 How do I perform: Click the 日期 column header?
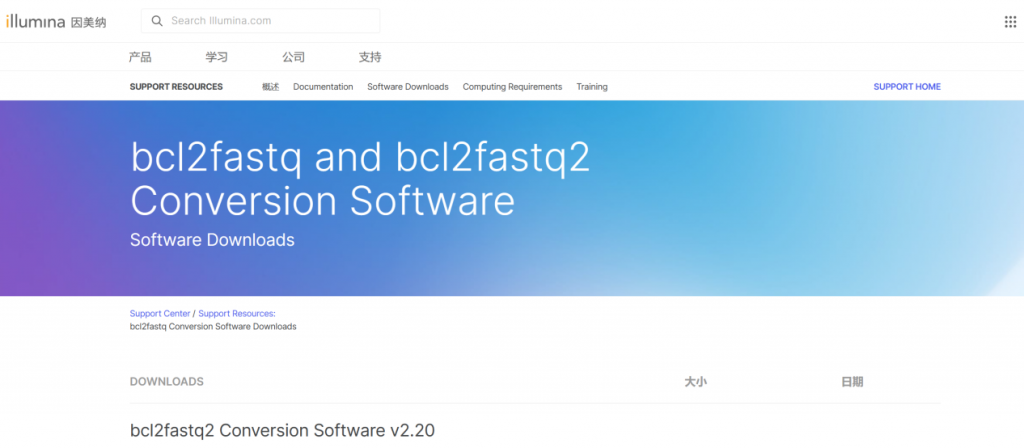[852, 382]
